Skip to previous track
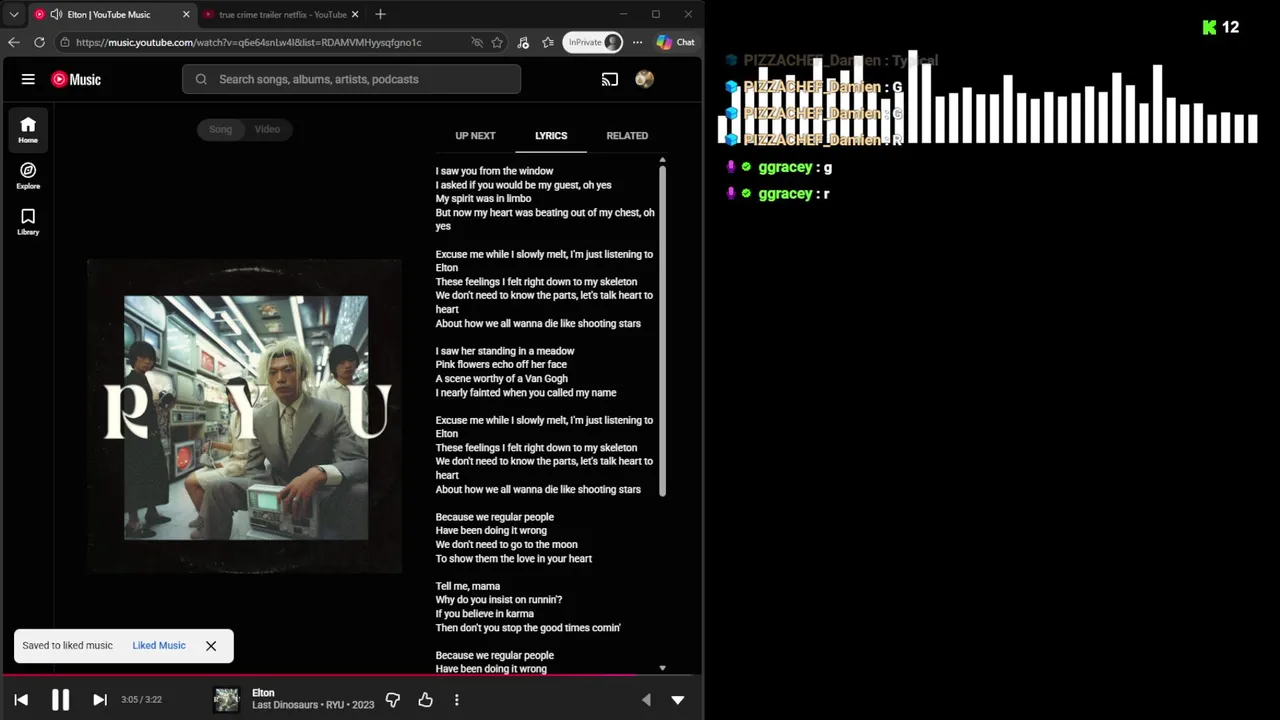Viewport: 1280px width, 720px height. [x=21, y=700]
